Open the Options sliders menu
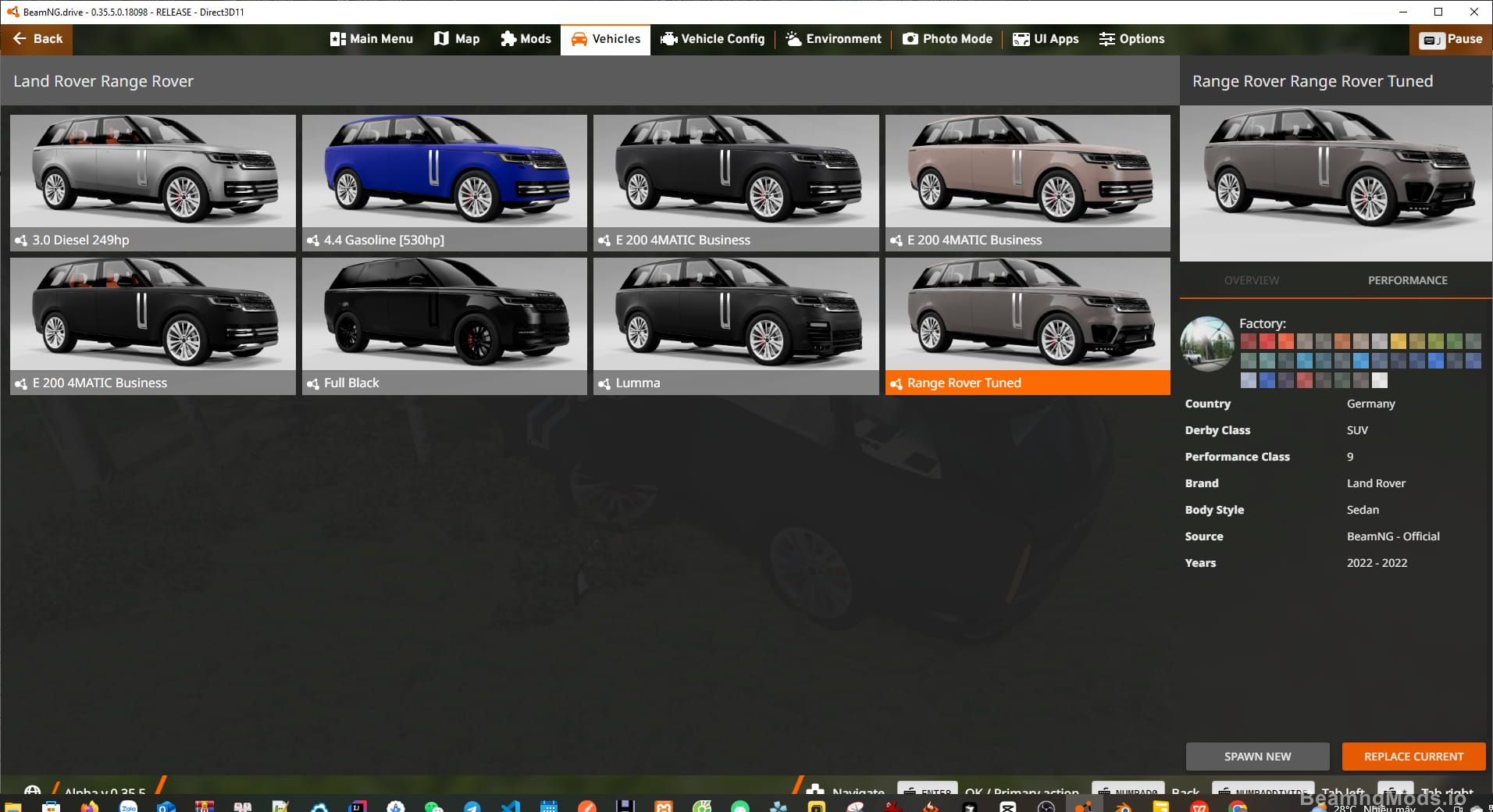This screenshot has height=812, width=1493. 1131,38
